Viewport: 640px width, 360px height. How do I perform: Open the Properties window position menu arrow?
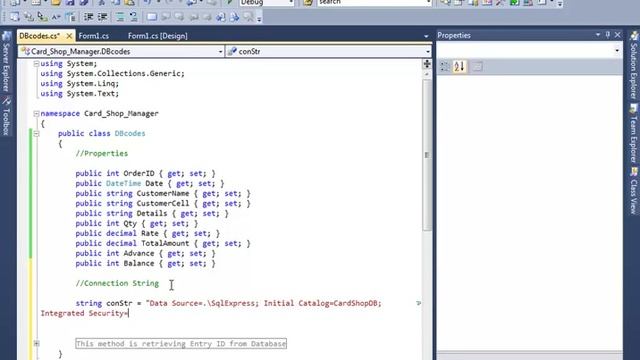[x=598, y=35]
